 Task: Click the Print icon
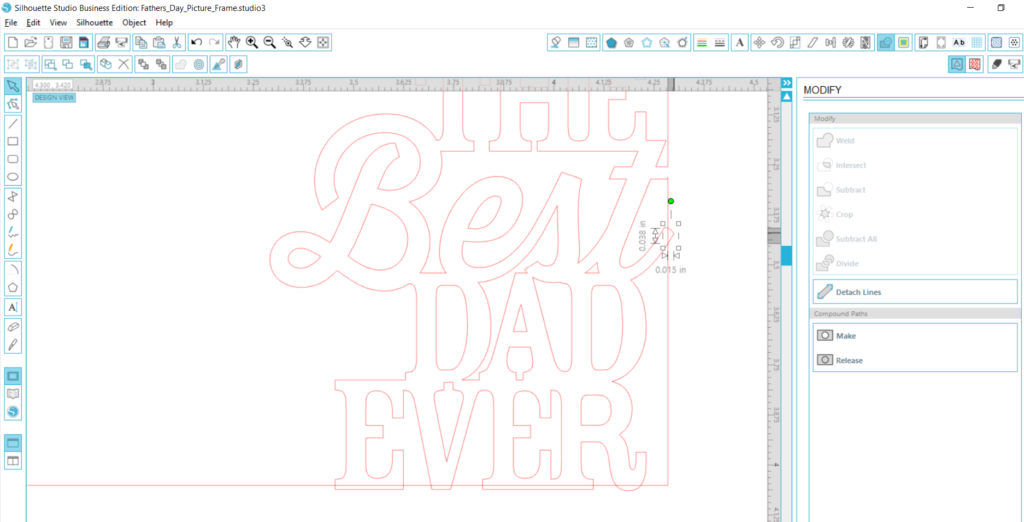102,42
